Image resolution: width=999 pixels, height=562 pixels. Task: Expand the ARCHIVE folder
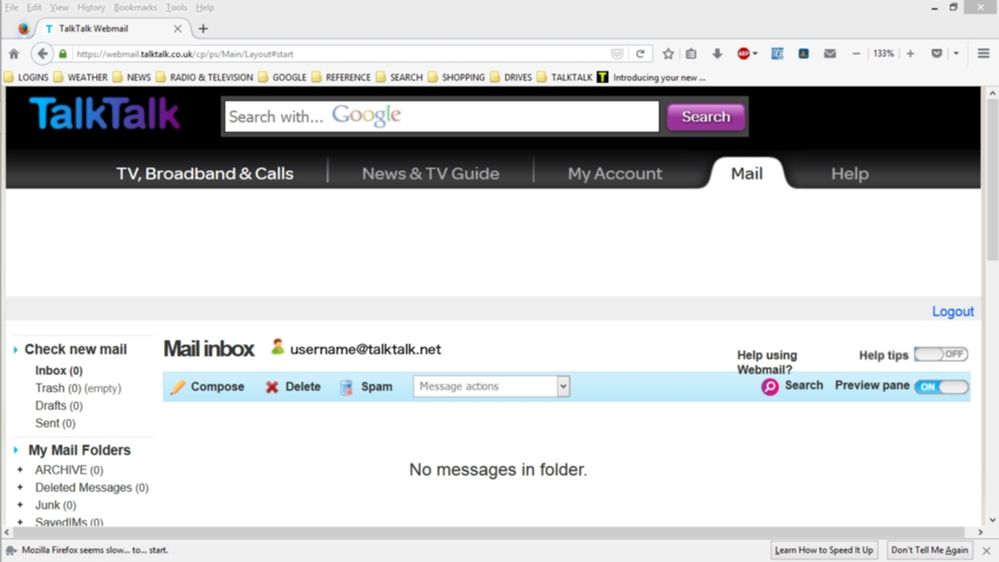(x=20, y=470)
